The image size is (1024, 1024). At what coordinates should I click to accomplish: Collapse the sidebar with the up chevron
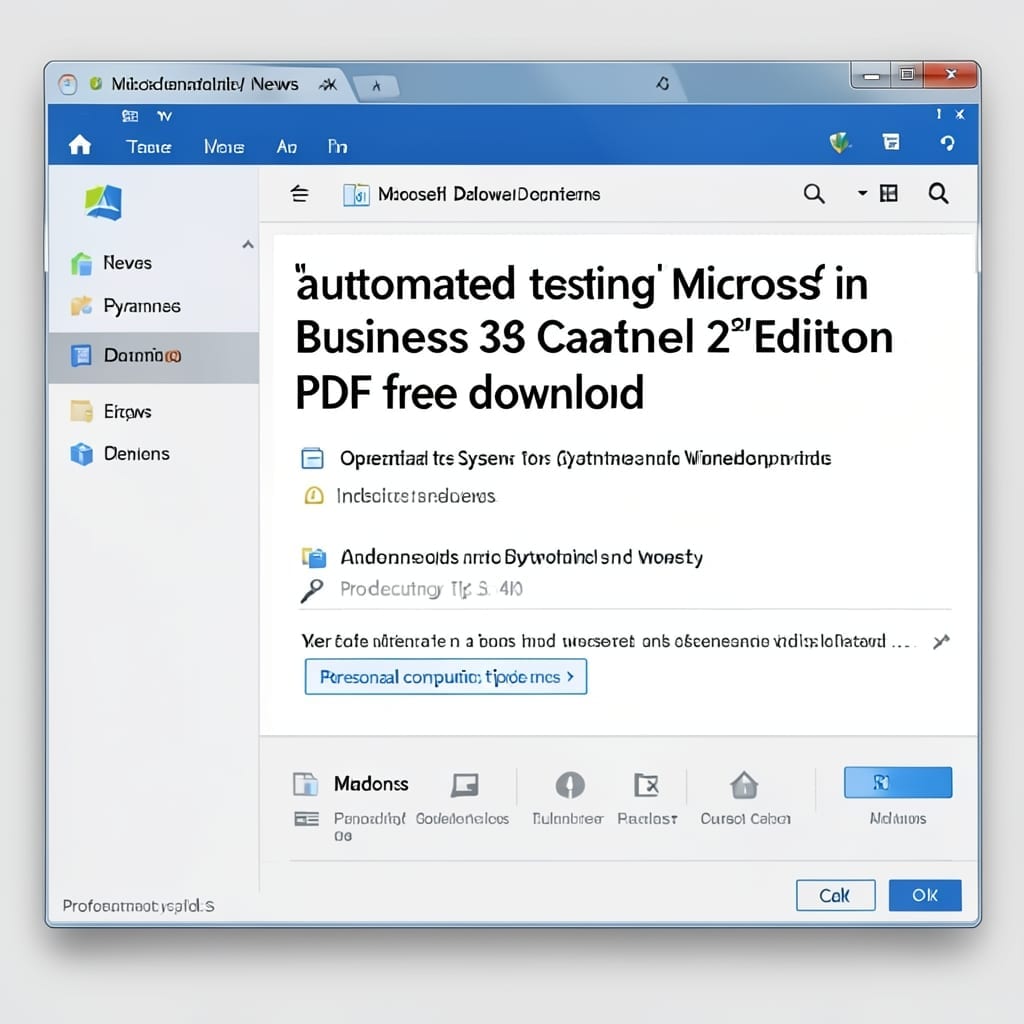pos(248,245)
